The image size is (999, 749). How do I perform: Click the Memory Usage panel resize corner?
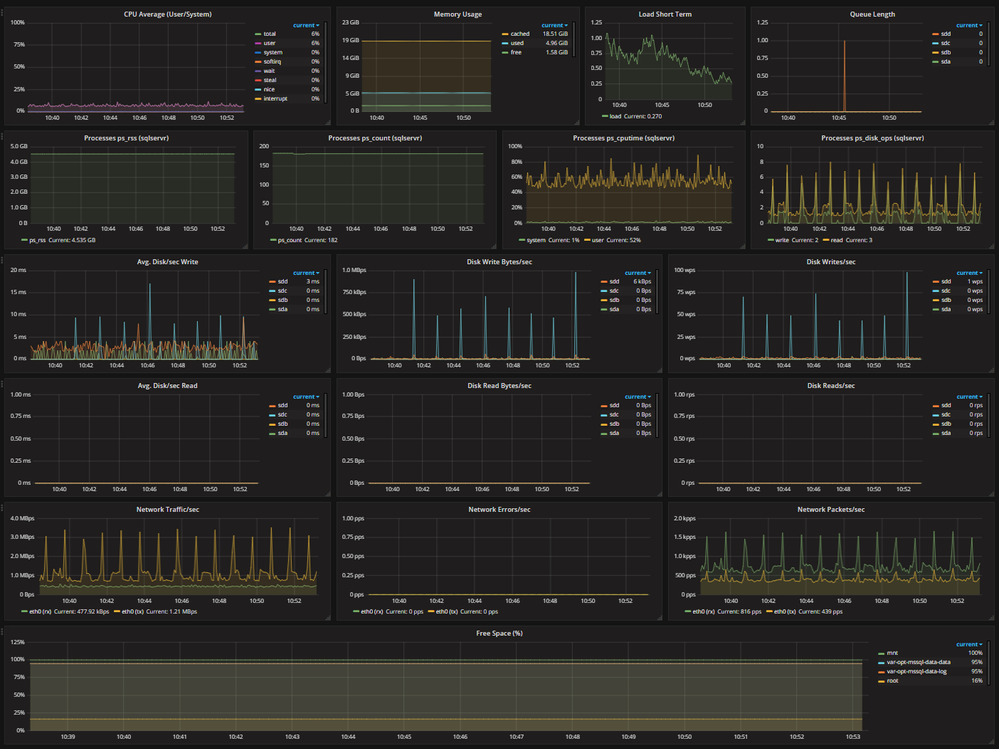pos(577,122)
